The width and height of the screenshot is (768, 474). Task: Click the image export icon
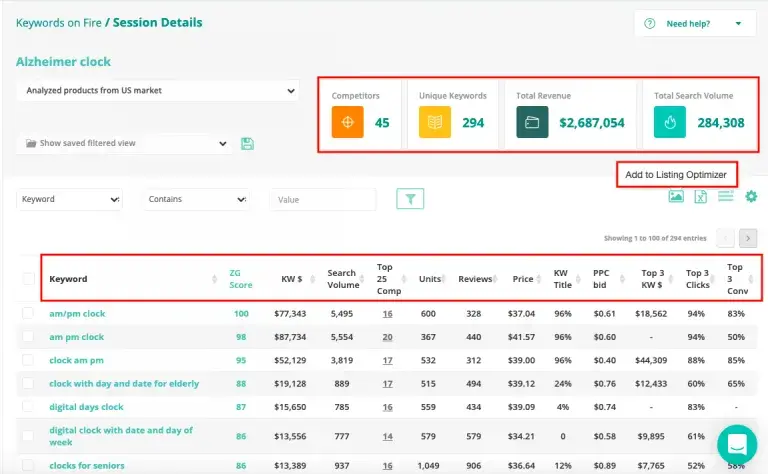[676, 196]
